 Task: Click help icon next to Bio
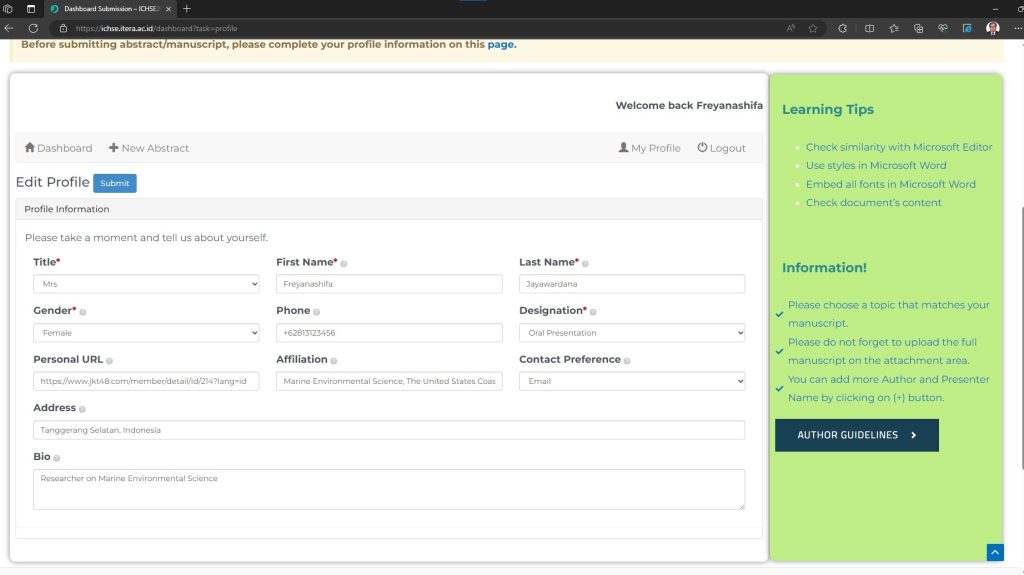click(x=56, y=458)
